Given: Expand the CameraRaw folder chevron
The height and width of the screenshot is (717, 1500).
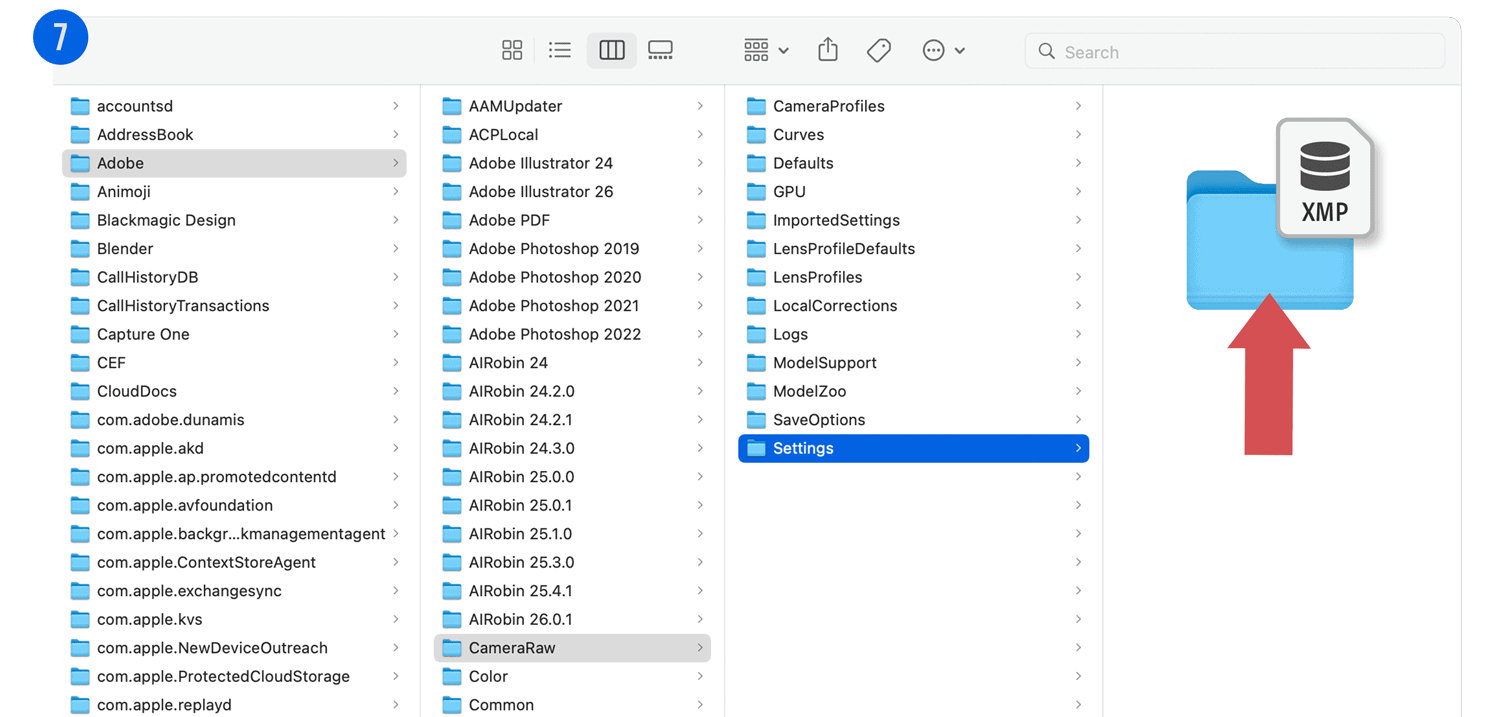Looking at the screenshot, I should [x=700, y=648].
